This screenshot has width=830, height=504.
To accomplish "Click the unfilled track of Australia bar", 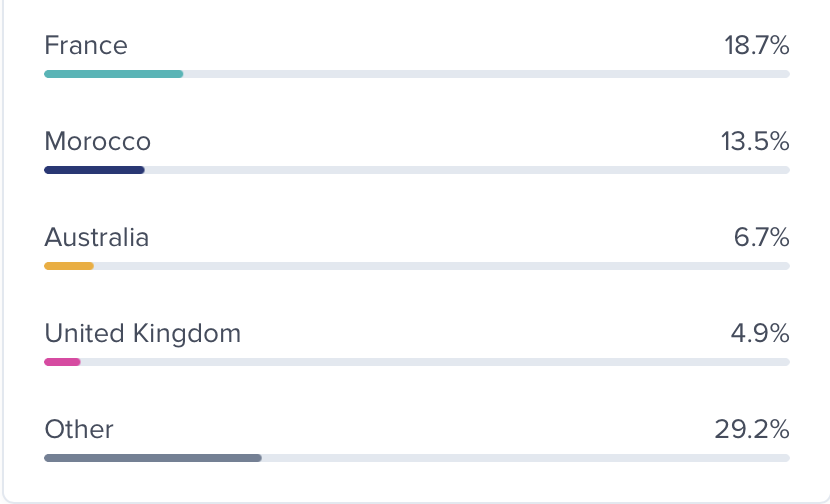I will pyautogui.click(x=441, y=266).
